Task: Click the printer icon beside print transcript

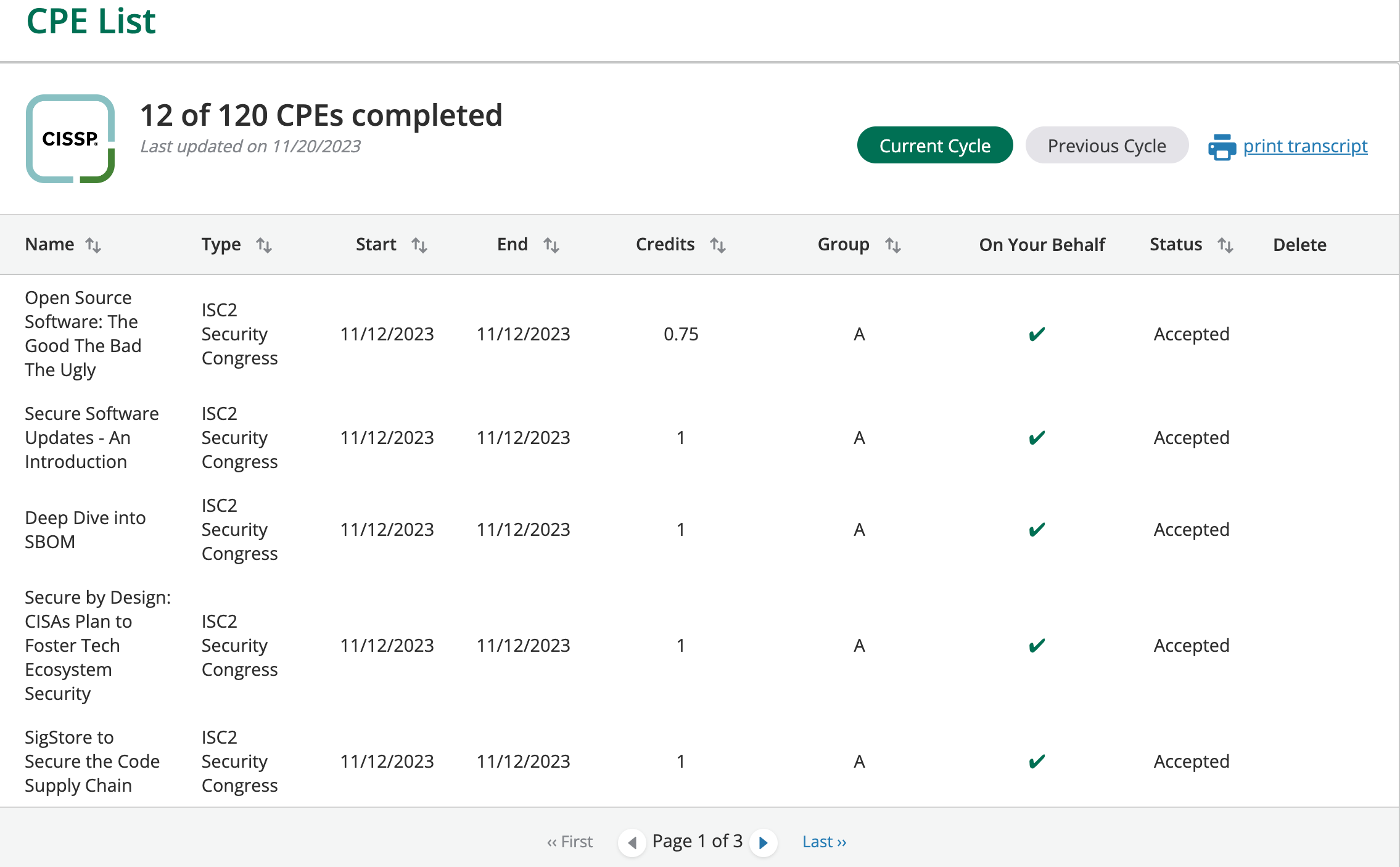Action: coord(1222,147)
